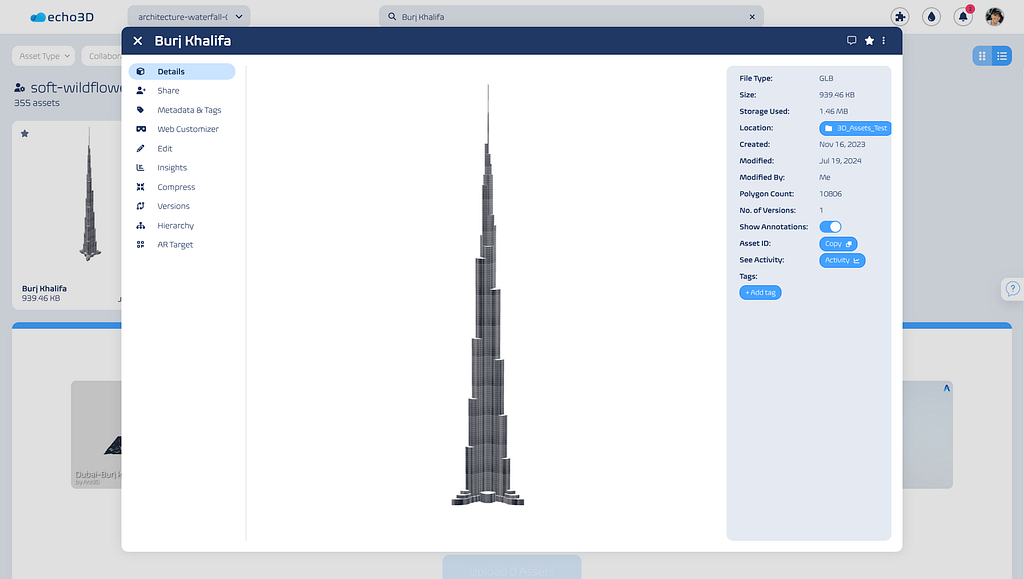Open the three-dot more options menu

point(884,41)
